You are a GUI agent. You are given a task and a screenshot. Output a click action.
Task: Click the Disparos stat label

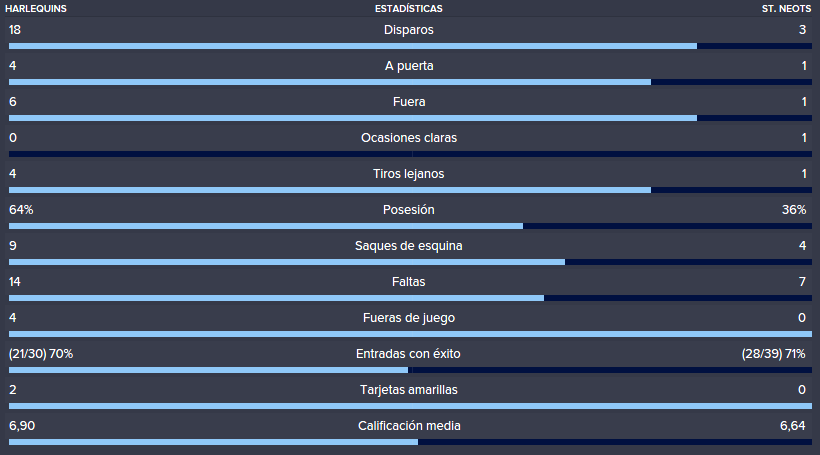coord(408,30)
